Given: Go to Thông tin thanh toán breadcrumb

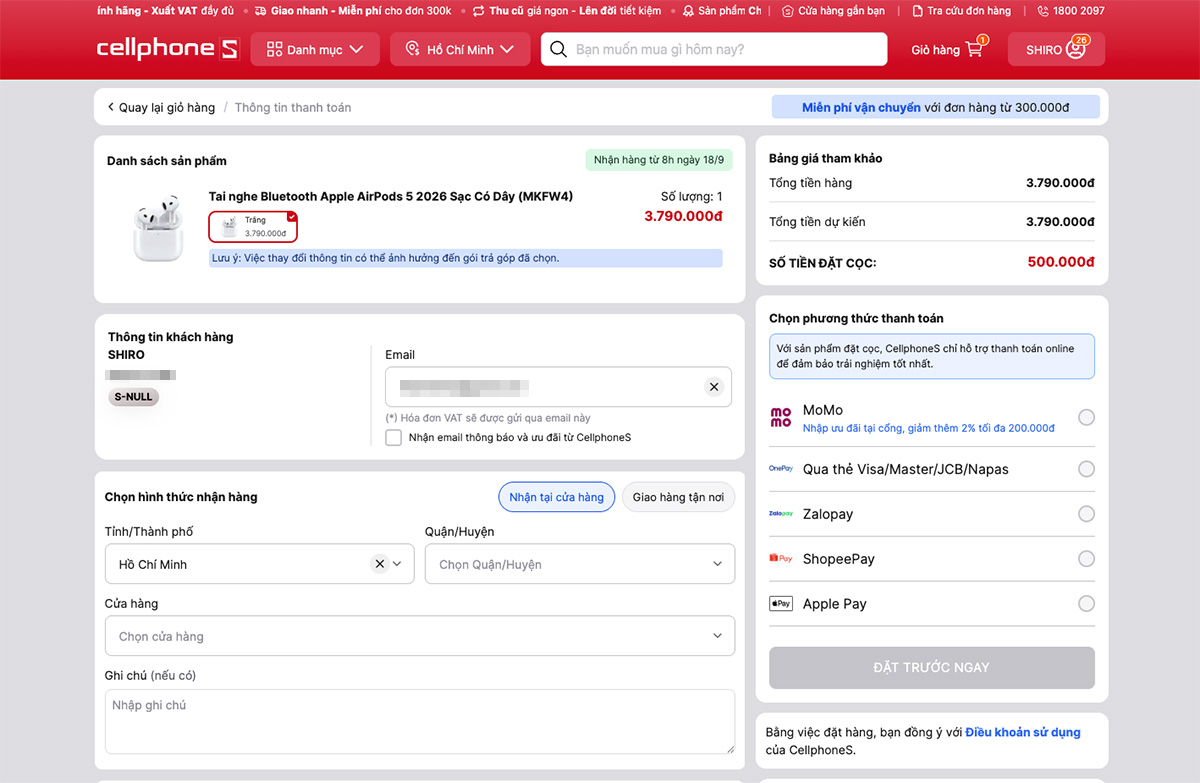Looking at the screenshot, I should point(293,107).
